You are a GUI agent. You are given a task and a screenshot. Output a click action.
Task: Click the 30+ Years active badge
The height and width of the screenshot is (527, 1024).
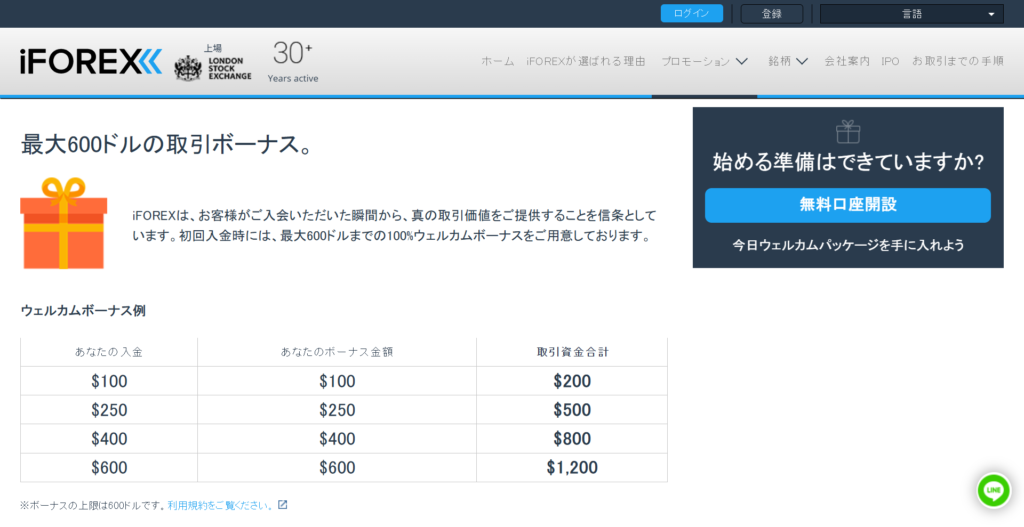point(293,62)
